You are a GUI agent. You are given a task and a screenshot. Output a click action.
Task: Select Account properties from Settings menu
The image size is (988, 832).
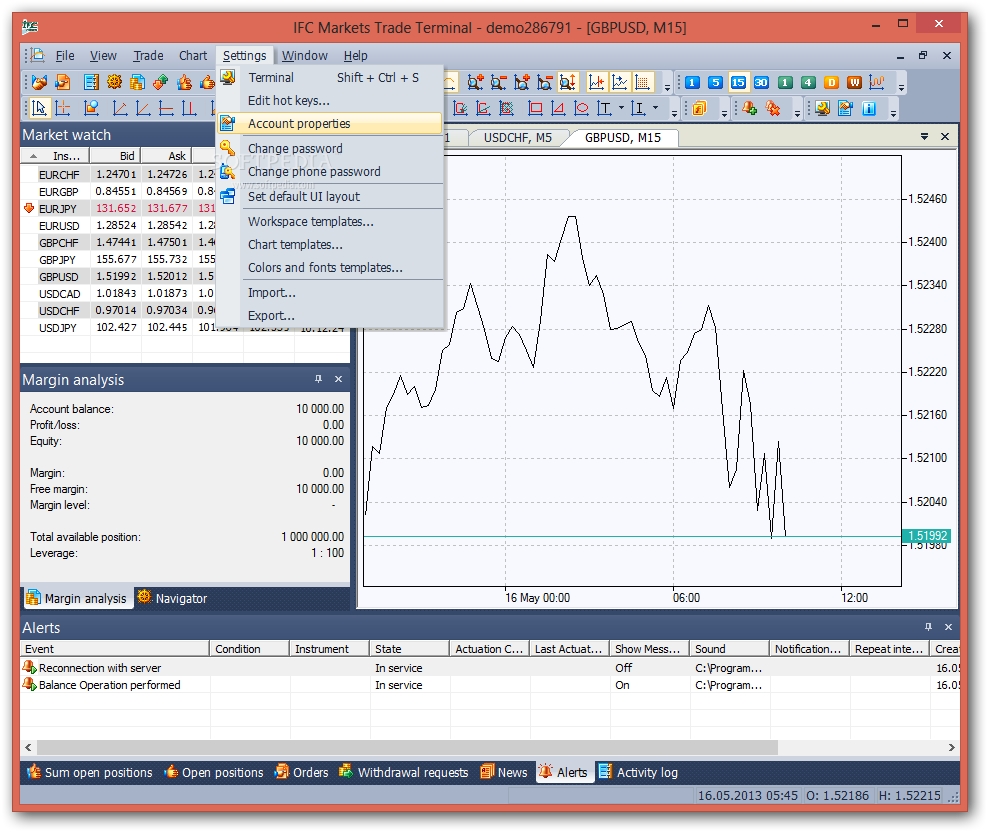tap(330, 124)
